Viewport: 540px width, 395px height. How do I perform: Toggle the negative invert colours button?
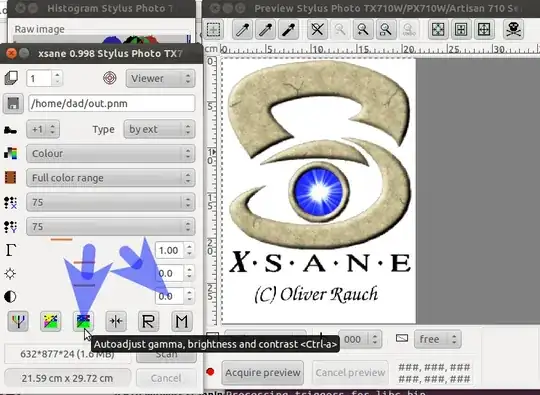(51, 322)
